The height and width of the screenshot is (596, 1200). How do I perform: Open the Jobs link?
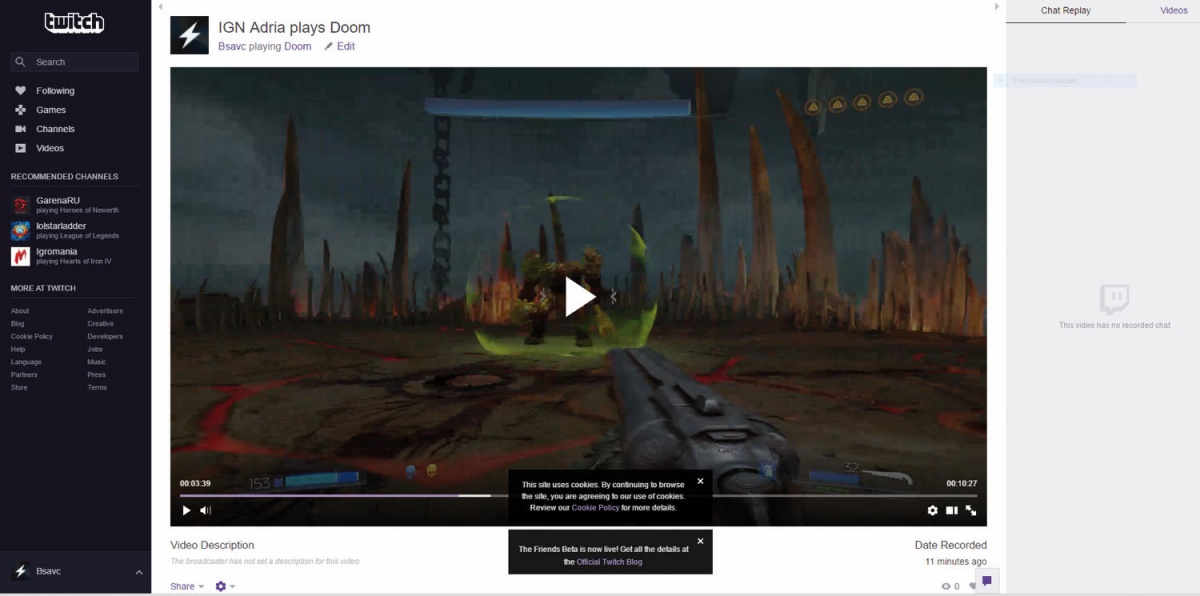pyautogui.click(x=95, y=350)
